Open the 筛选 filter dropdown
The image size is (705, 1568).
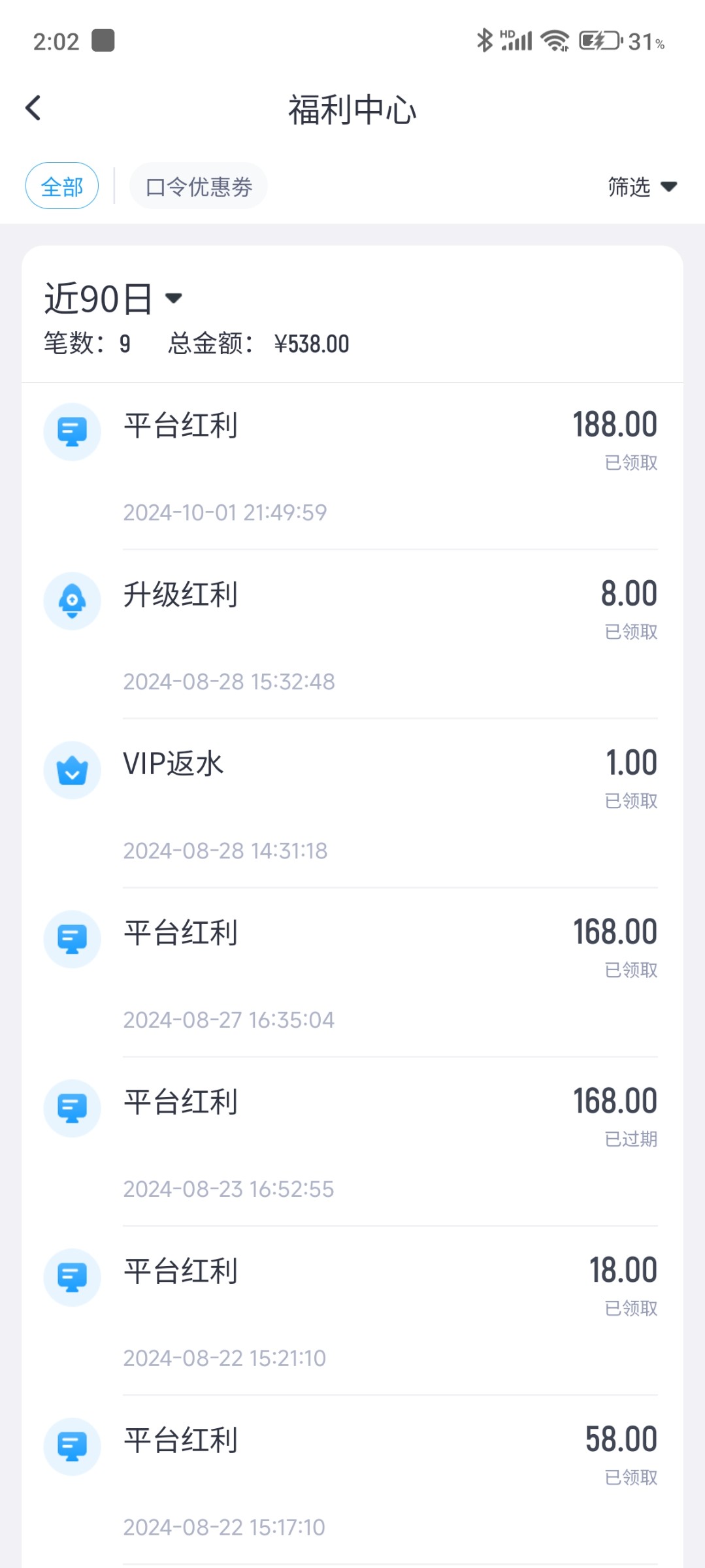[641, 187]
